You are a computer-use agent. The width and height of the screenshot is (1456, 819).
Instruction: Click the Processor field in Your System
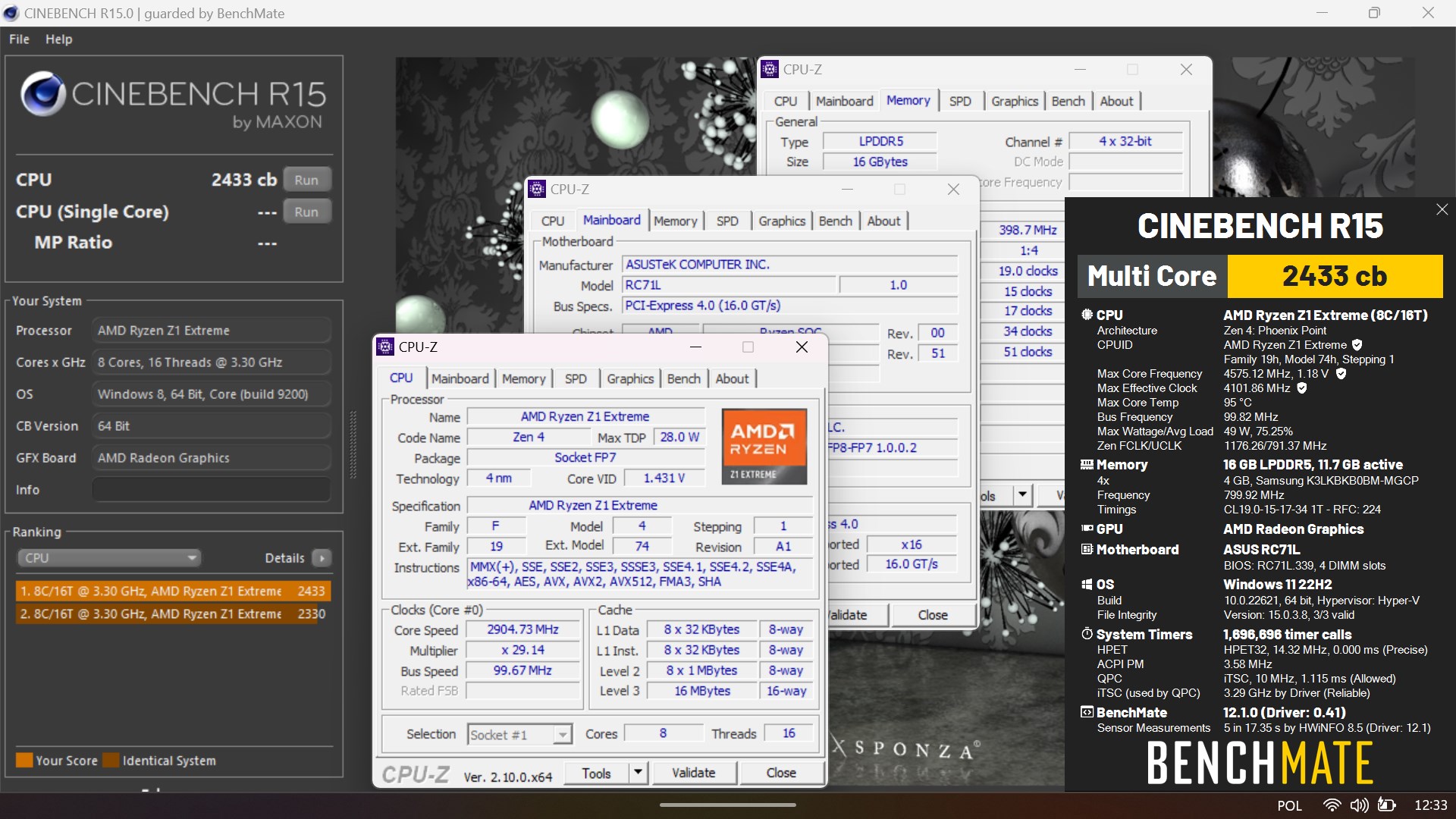coord(212,331)
